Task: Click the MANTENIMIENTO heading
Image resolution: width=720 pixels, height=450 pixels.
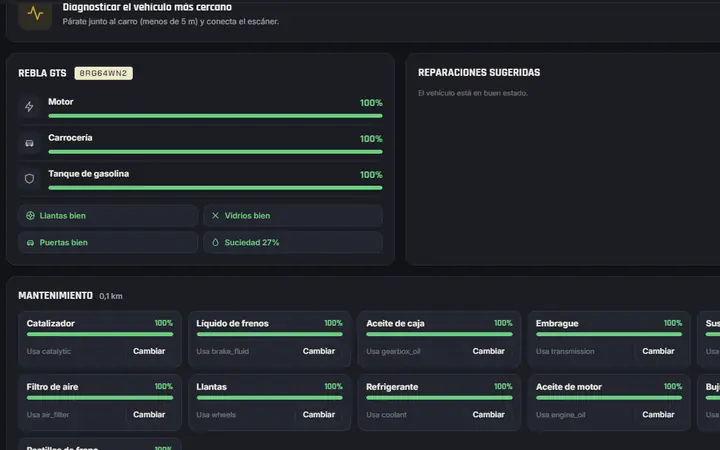Action: (x=55, y=295)
